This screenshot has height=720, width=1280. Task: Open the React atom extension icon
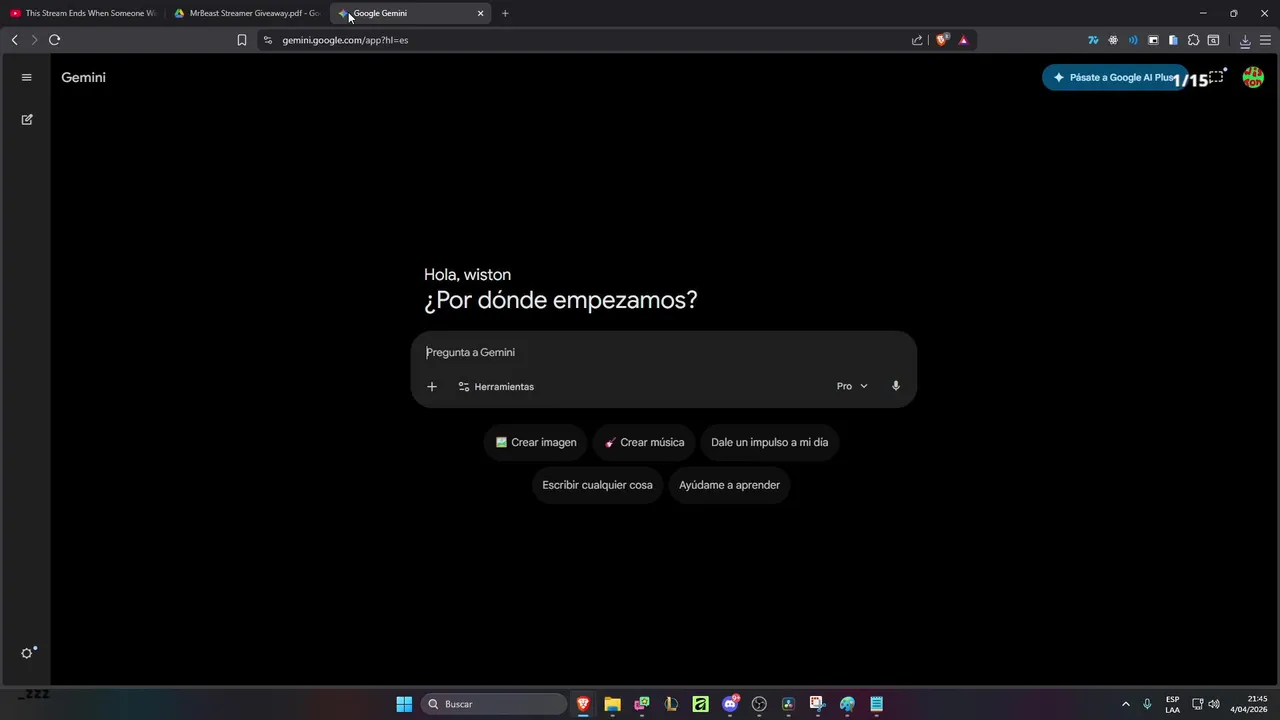[x=1113, y=40]
